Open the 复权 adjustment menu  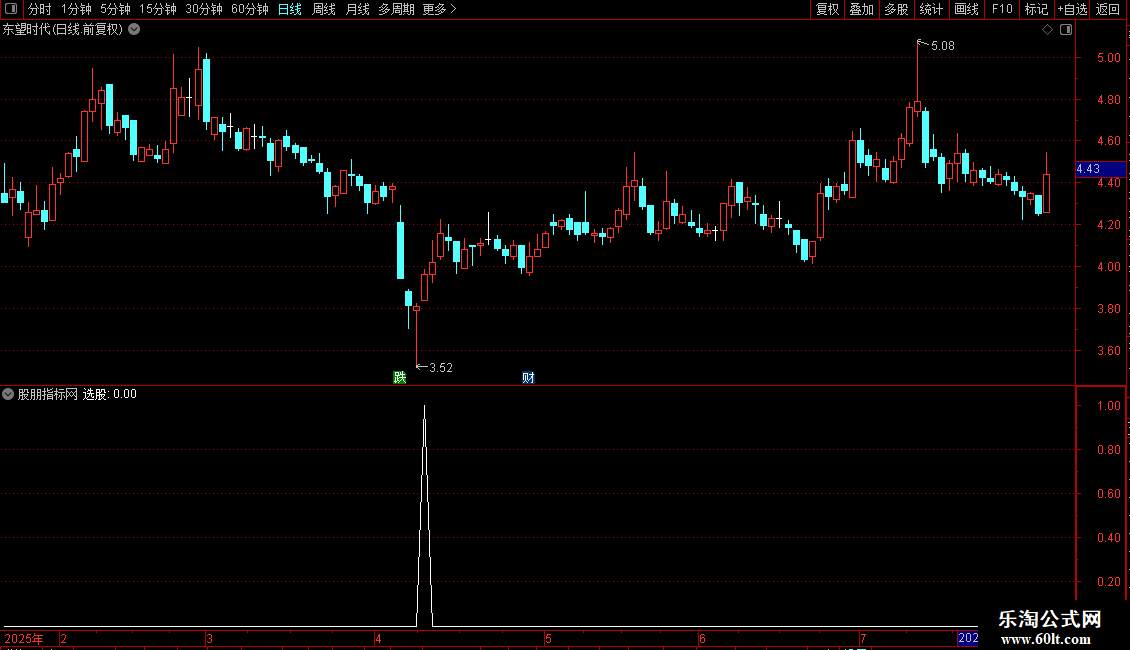click(x=827, y=9)
